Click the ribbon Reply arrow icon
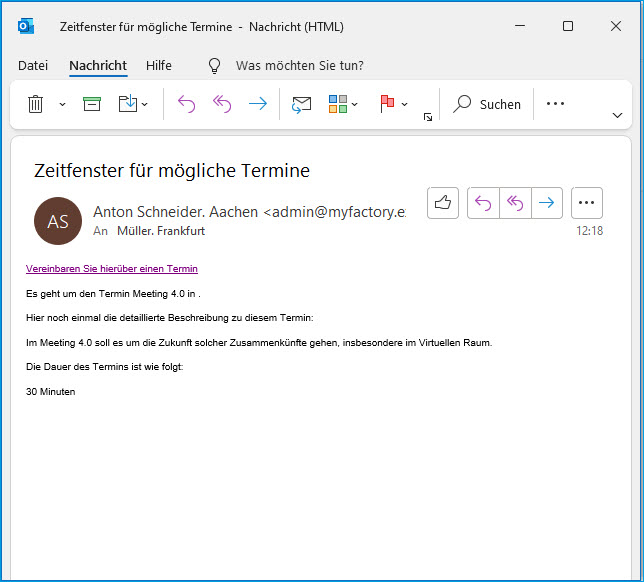The height and width of the screenshot is (582, 644). 186,104
